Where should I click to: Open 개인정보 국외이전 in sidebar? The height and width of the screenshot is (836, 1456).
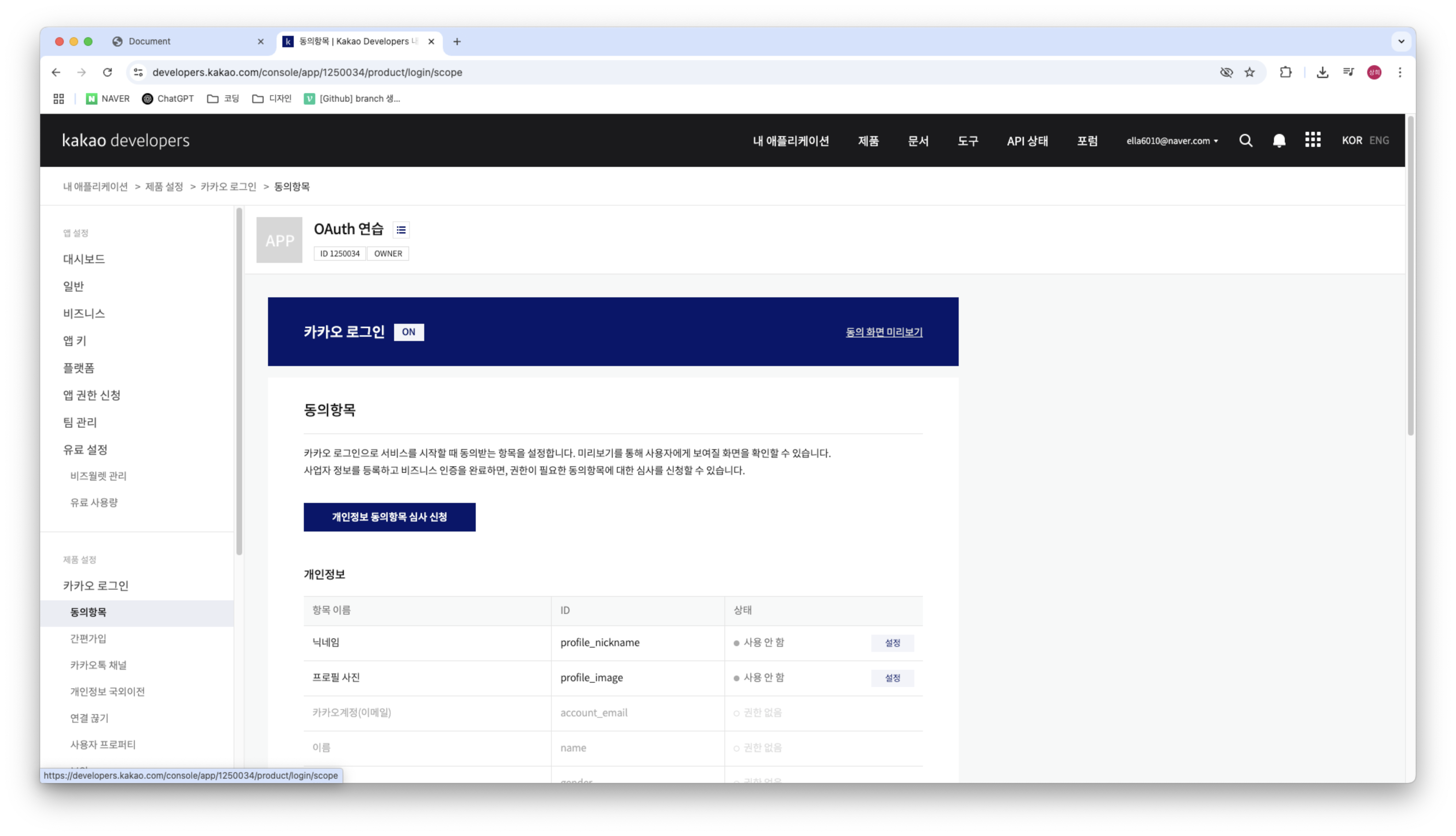[107, 692]
